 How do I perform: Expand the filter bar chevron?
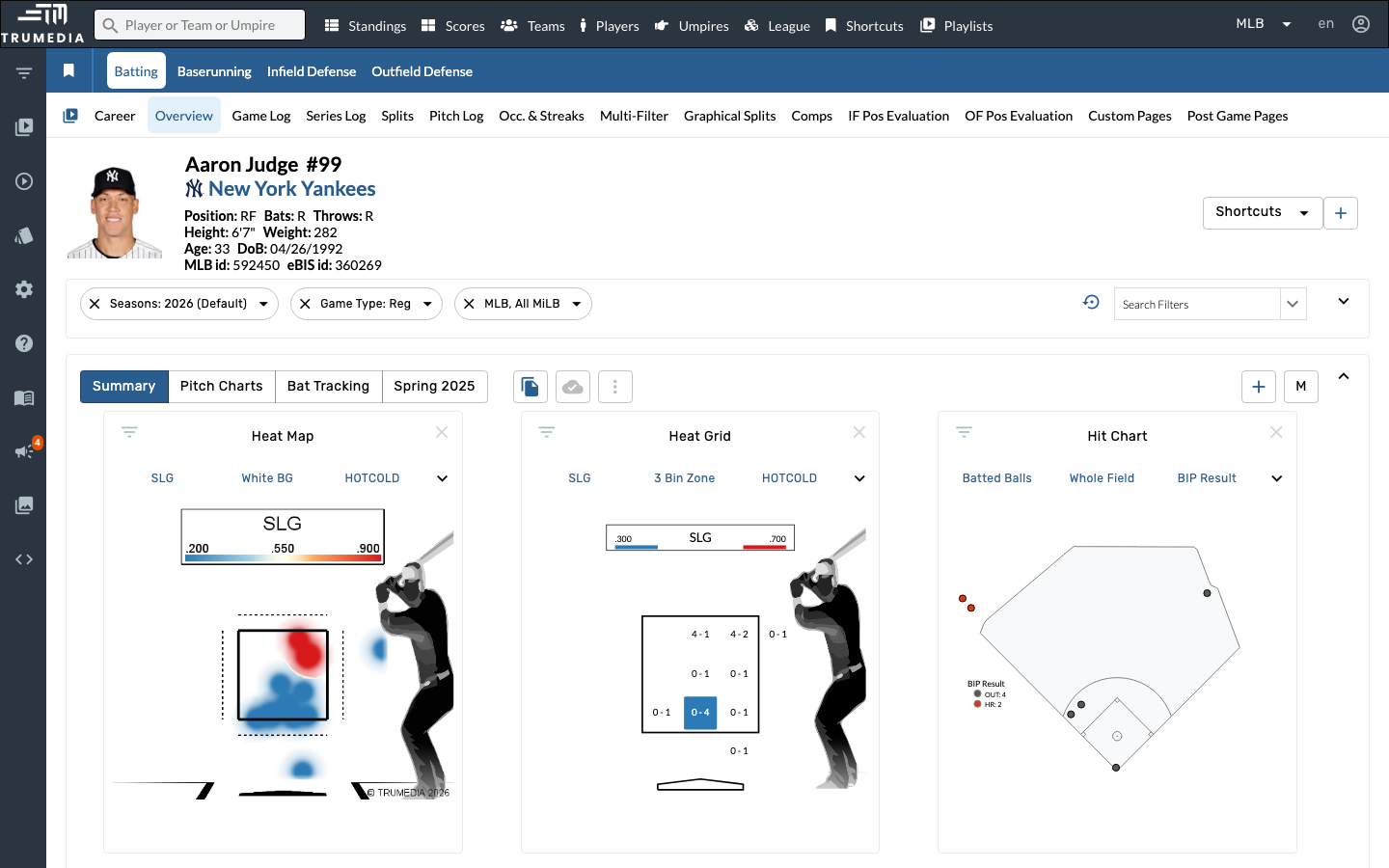point(1344,301)
